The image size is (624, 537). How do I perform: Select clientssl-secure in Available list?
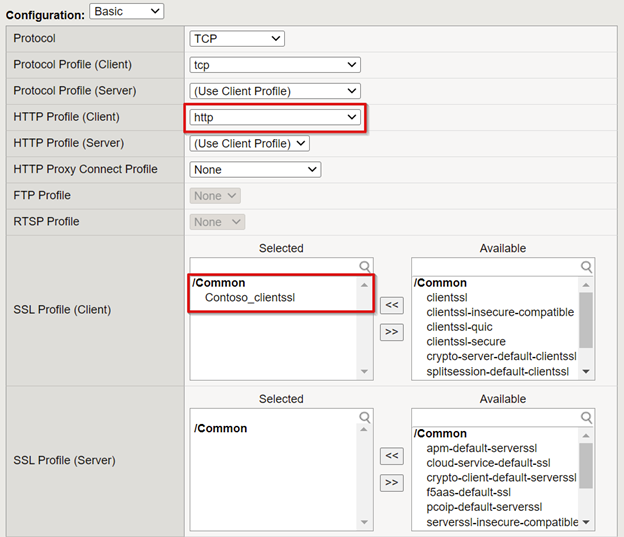tap(466, 342)
